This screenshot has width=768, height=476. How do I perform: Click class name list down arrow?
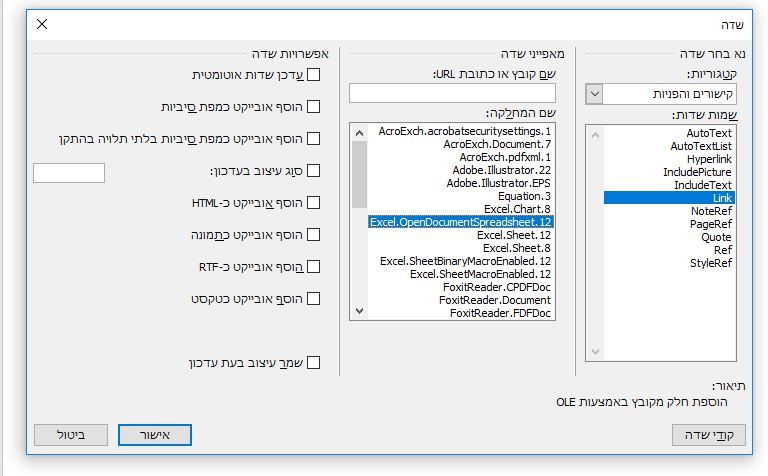pyautogui.click(x=360, y=310)
